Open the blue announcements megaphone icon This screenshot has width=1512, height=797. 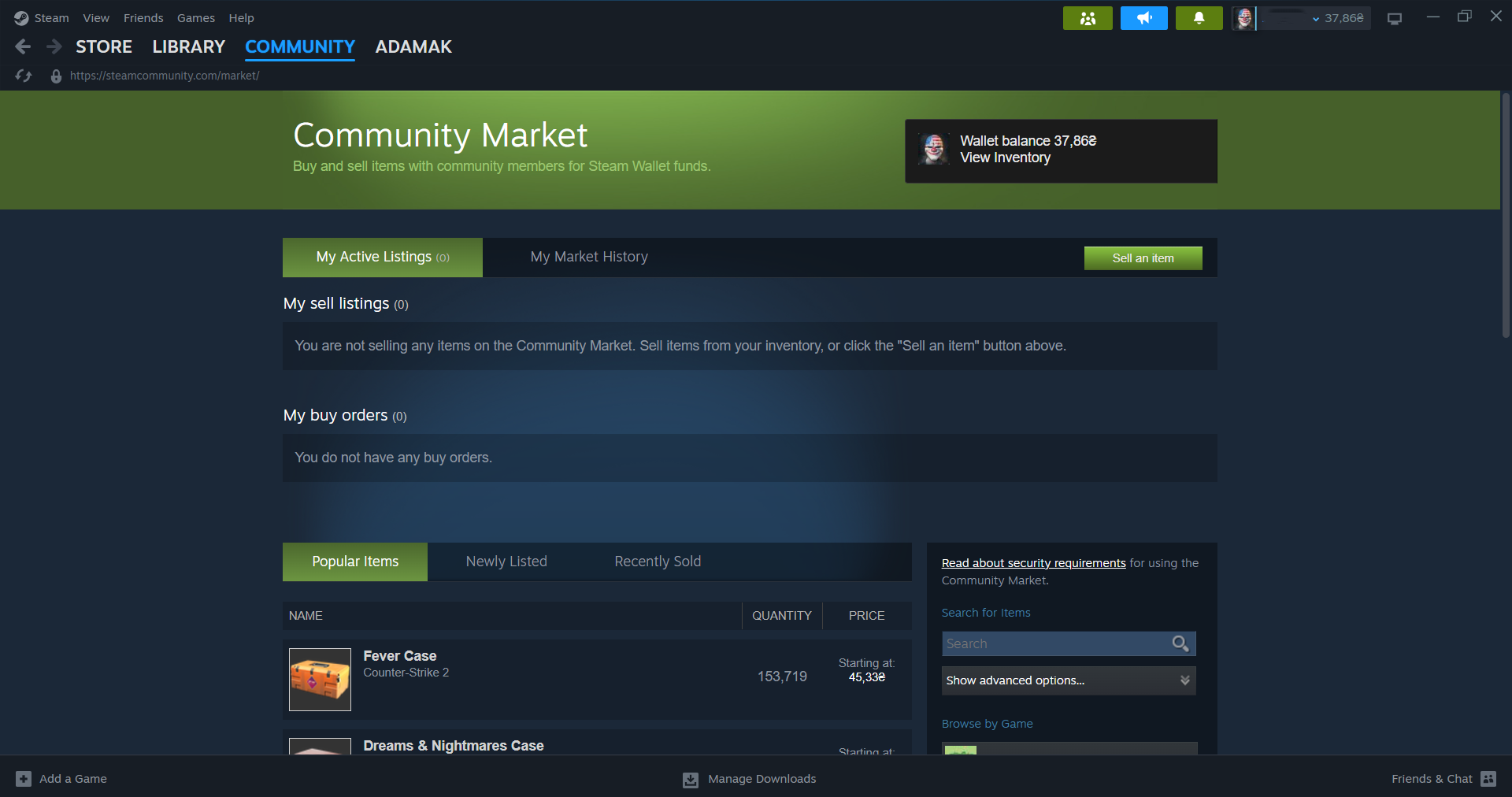pos(1144,18)
